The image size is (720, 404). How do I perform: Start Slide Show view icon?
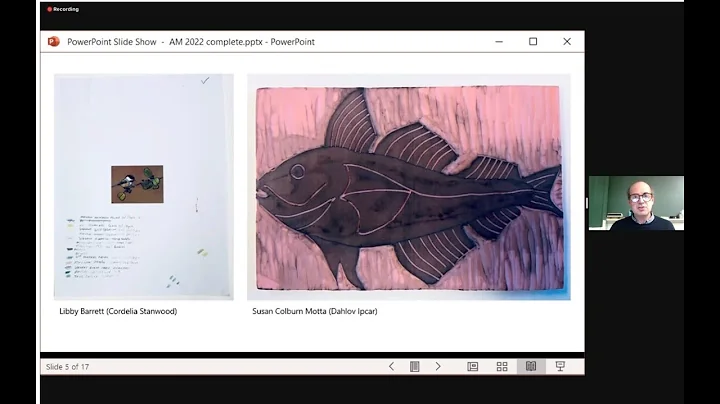[560, 366]
